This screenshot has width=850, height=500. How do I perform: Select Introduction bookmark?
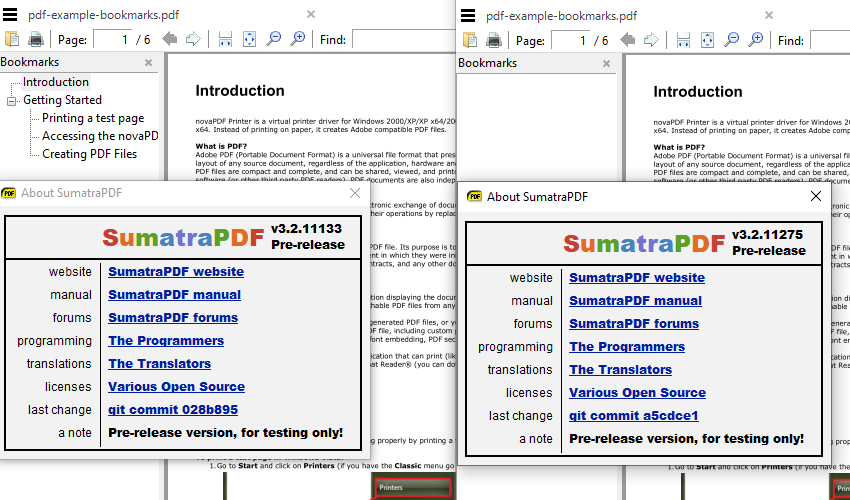[x=56, y=82]
